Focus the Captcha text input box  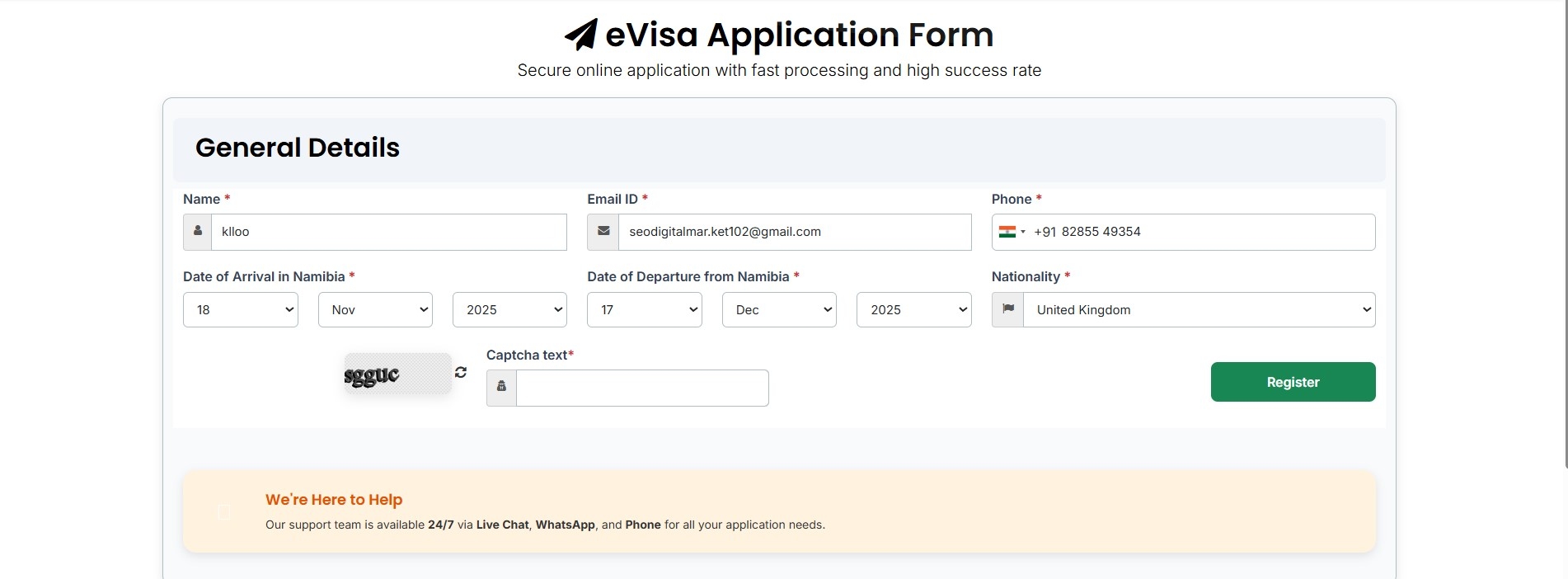tap(642, 388)
